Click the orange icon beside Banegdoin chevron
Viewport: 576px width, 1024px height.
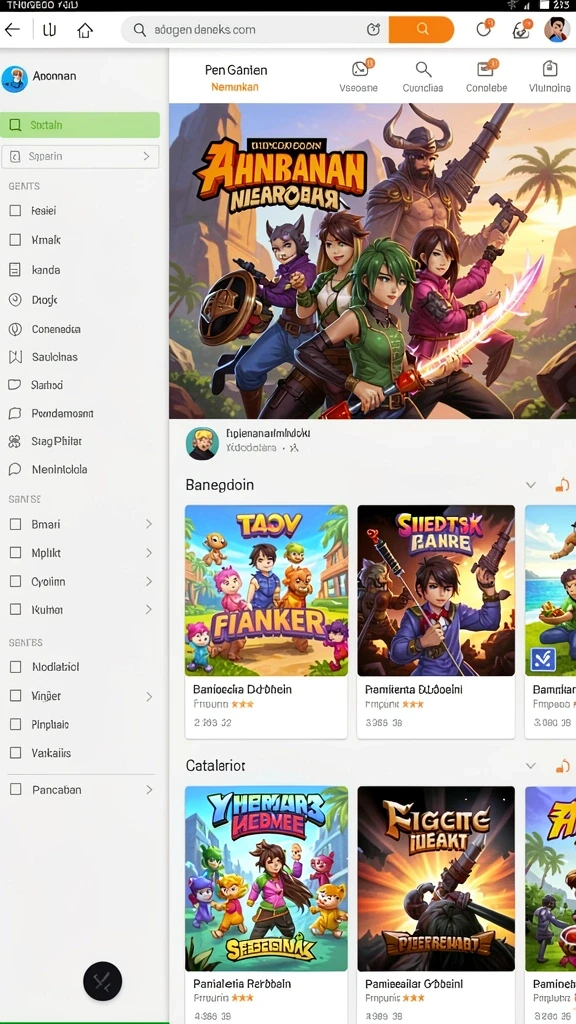point(562,485)
